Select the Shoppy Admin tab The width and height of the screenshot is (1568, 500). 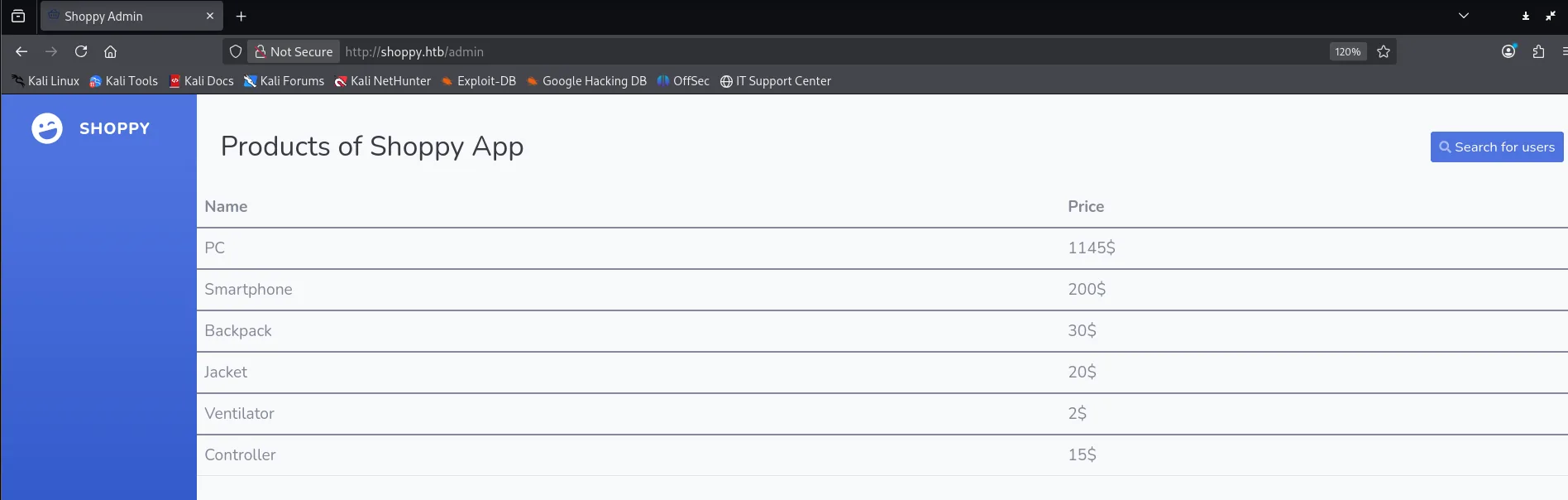pos(131,16)
